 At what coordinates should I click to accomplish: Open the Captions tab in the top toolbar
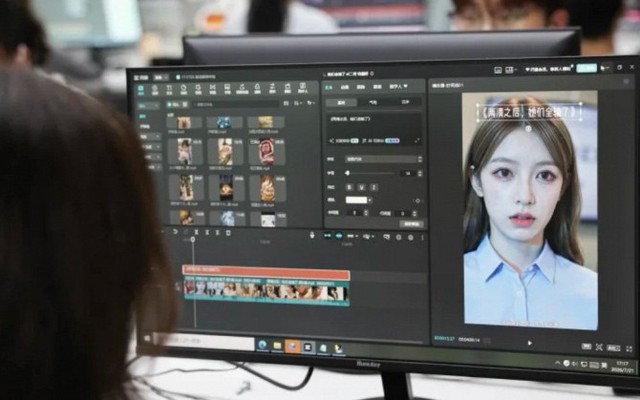pos(227,89)
